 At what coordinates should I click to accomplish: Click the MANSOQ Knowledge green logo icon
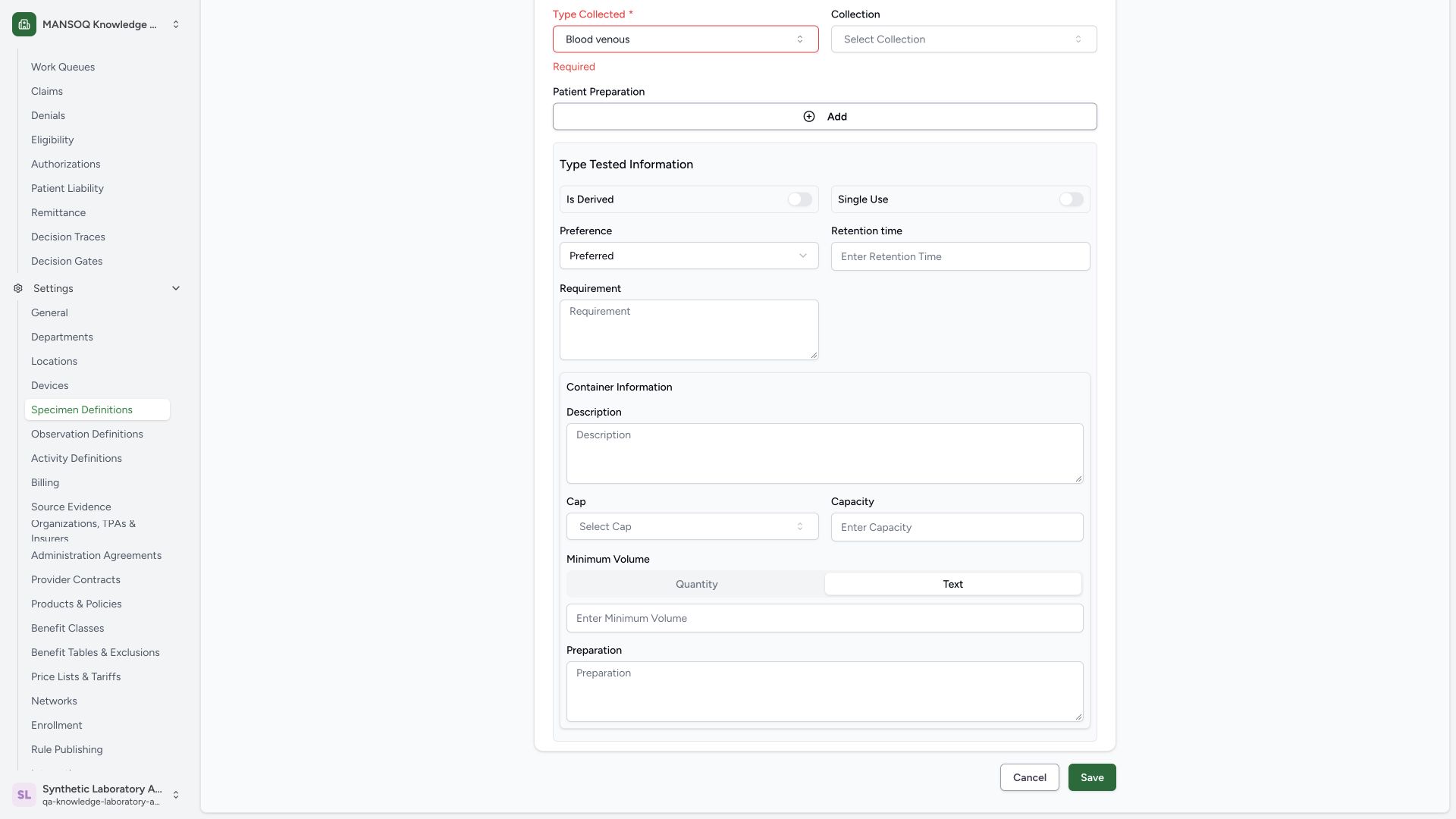pos(24,24)
